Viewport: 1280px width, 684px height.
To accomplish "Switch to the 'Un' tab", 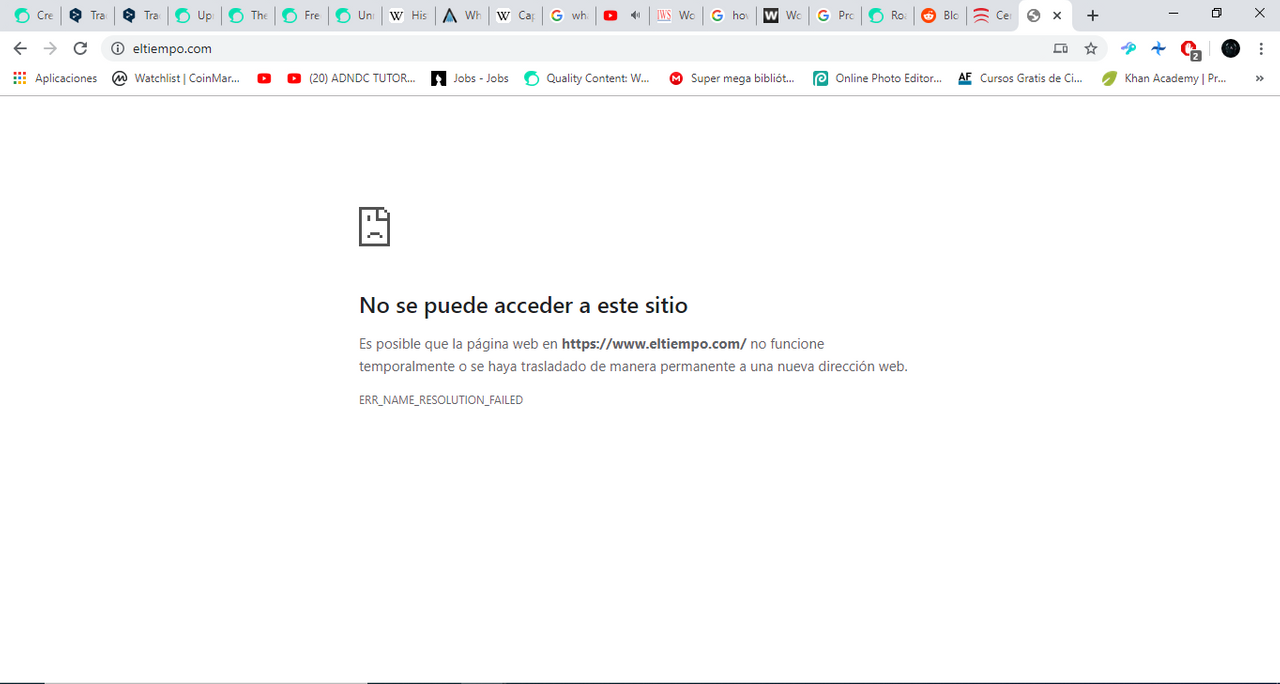I will pyautogui.click(x=355, y=16).
